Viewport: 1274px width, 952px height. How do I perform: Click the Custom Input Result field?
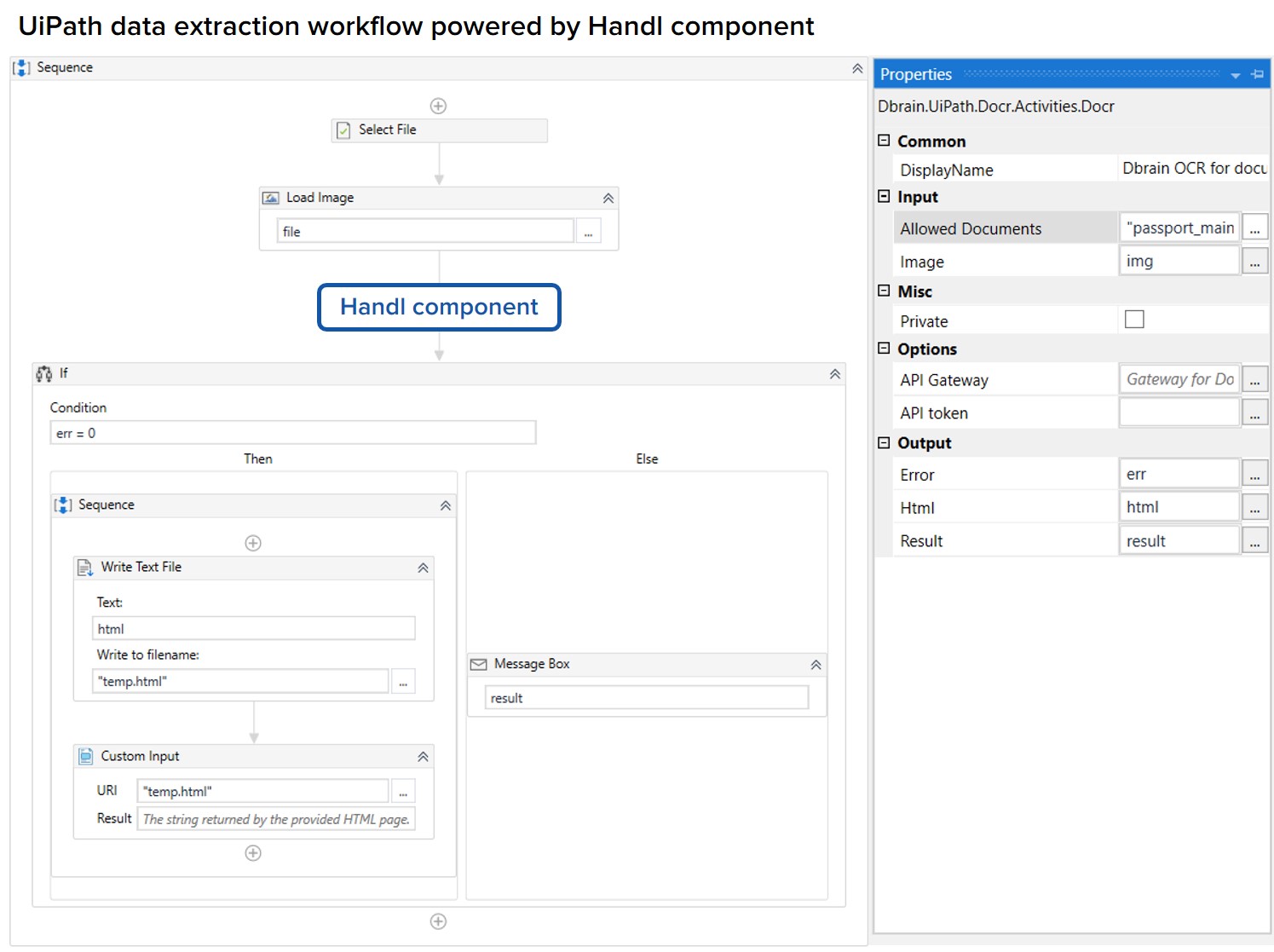tap(276, 819)
